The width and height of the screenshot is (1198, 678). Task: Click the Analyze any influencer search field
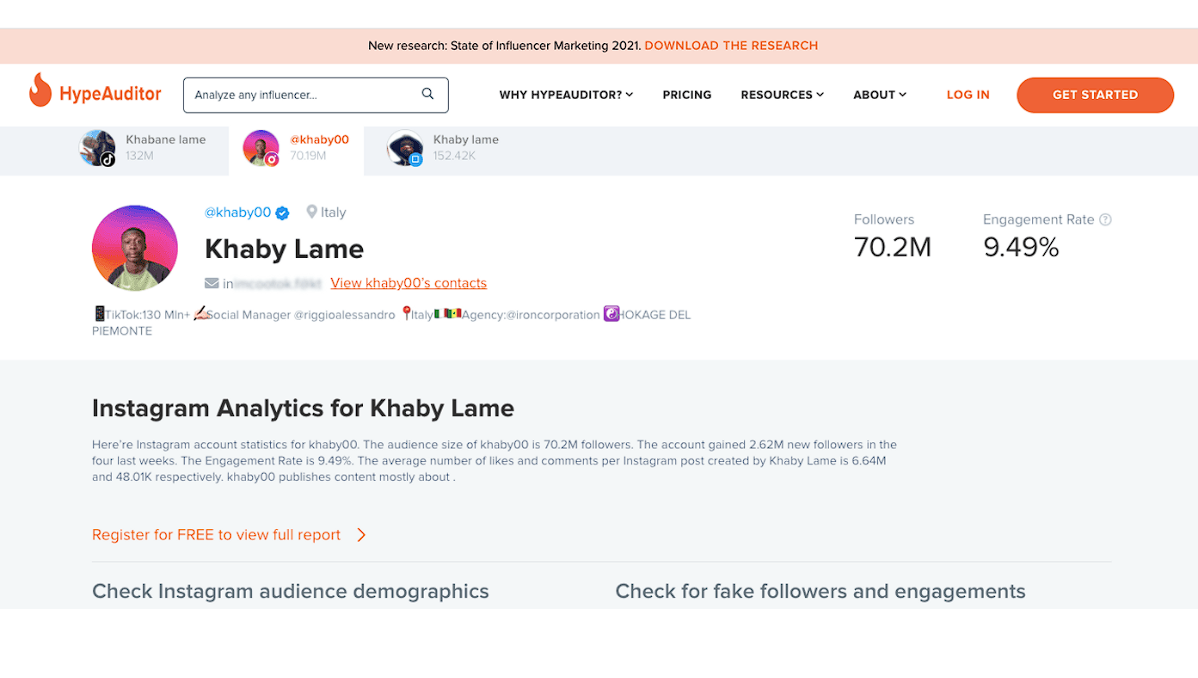click(300, 94)
